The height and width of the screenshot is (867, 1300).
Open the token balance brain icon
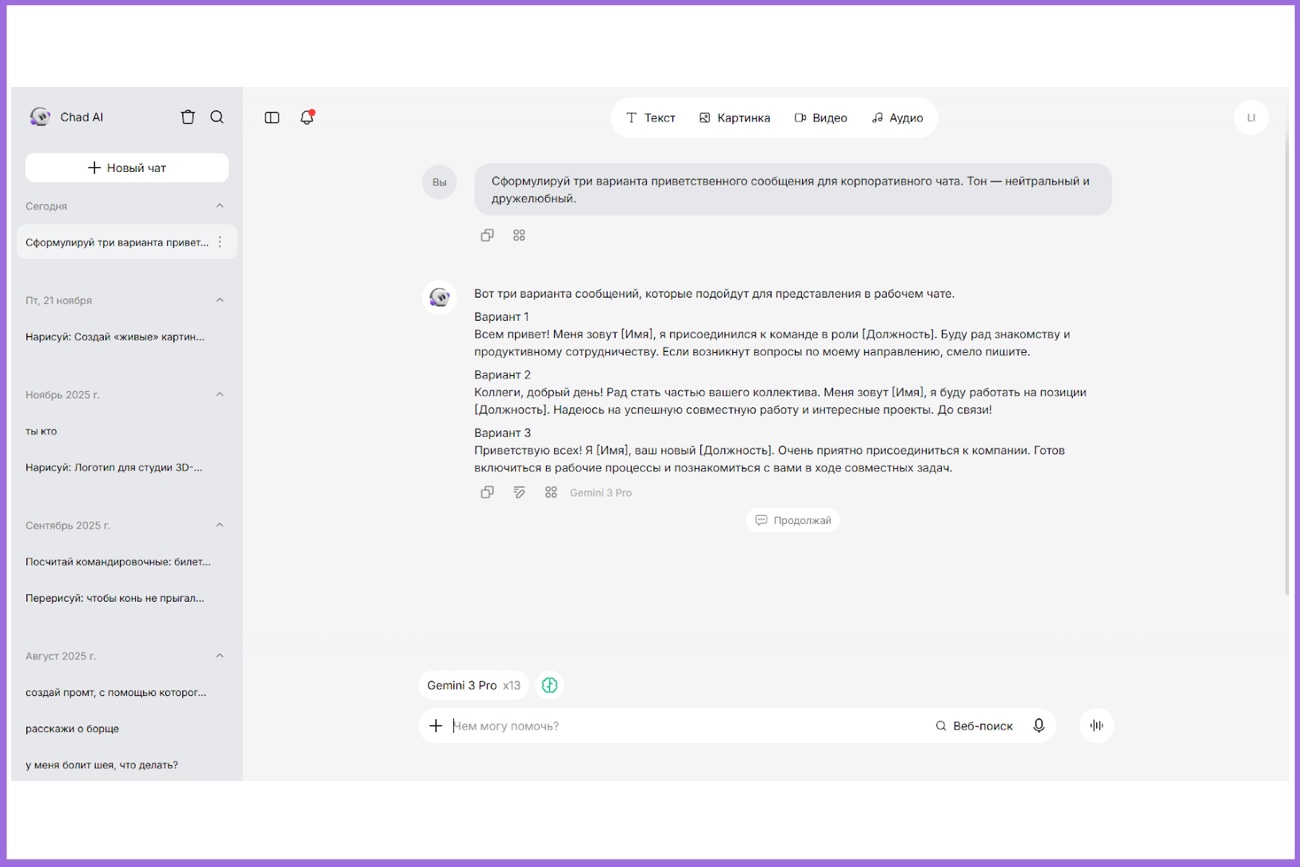(550, 684)
